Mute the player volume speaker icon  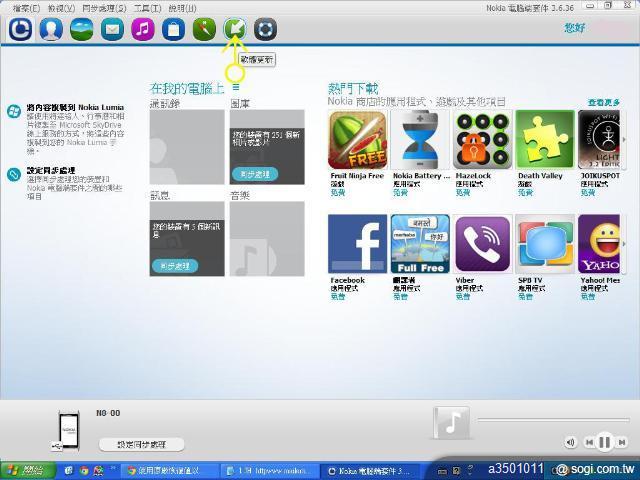coord(571,442)
